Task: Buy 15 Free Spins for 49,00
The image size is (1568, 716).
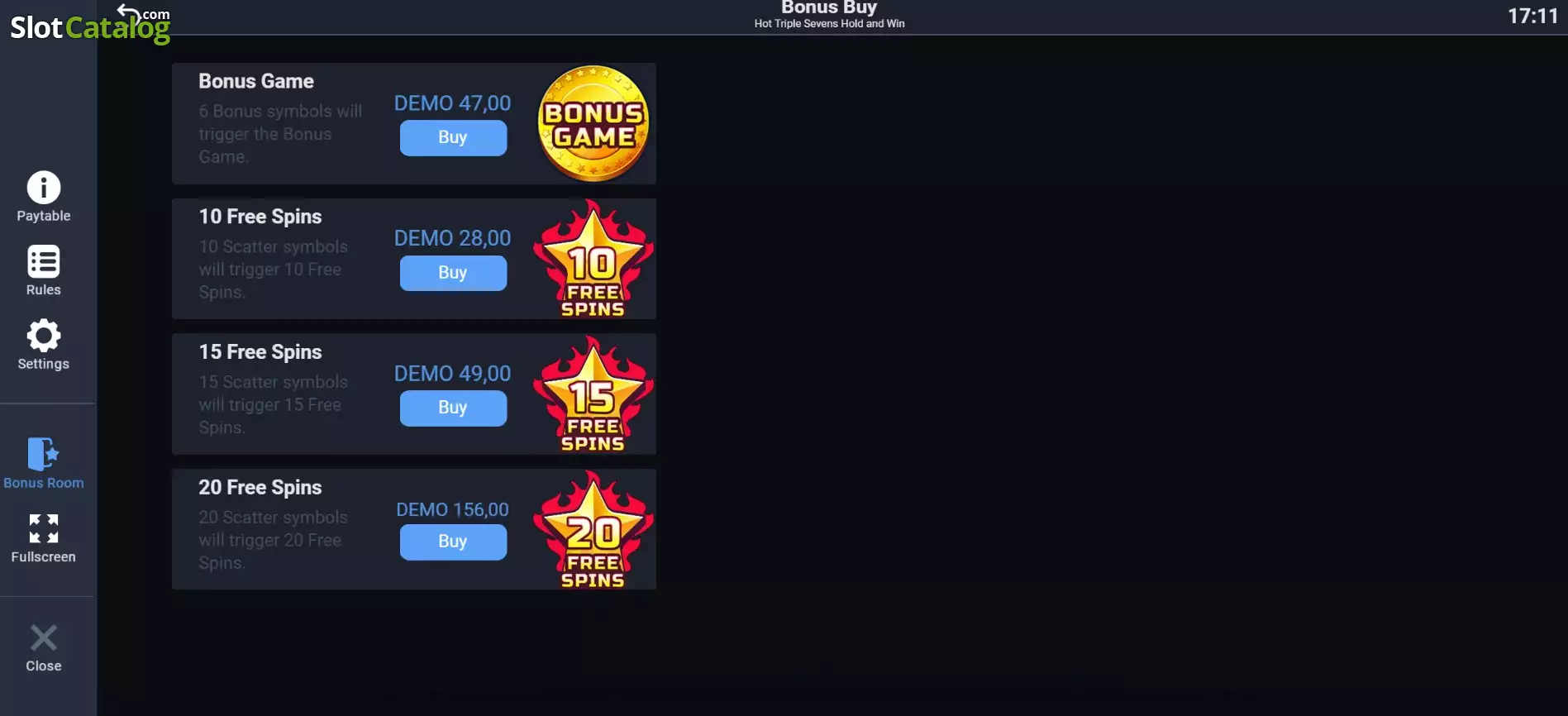Action: click(x=453, y=408)
